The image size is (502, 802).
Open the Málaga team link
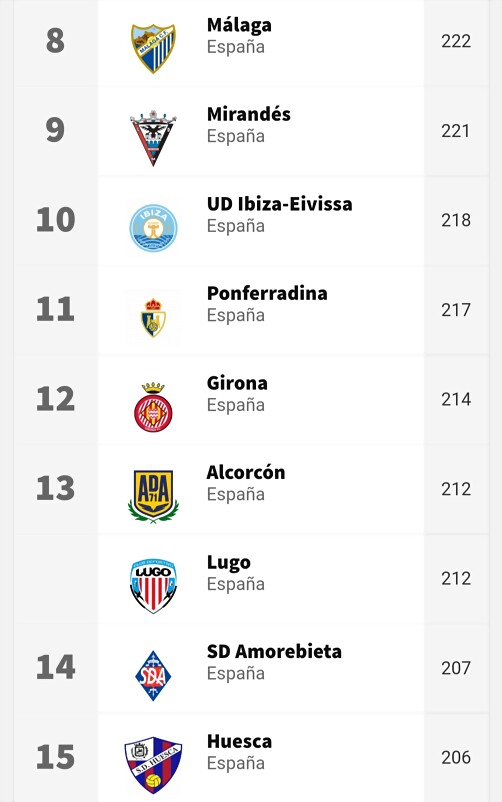point(239,25)
